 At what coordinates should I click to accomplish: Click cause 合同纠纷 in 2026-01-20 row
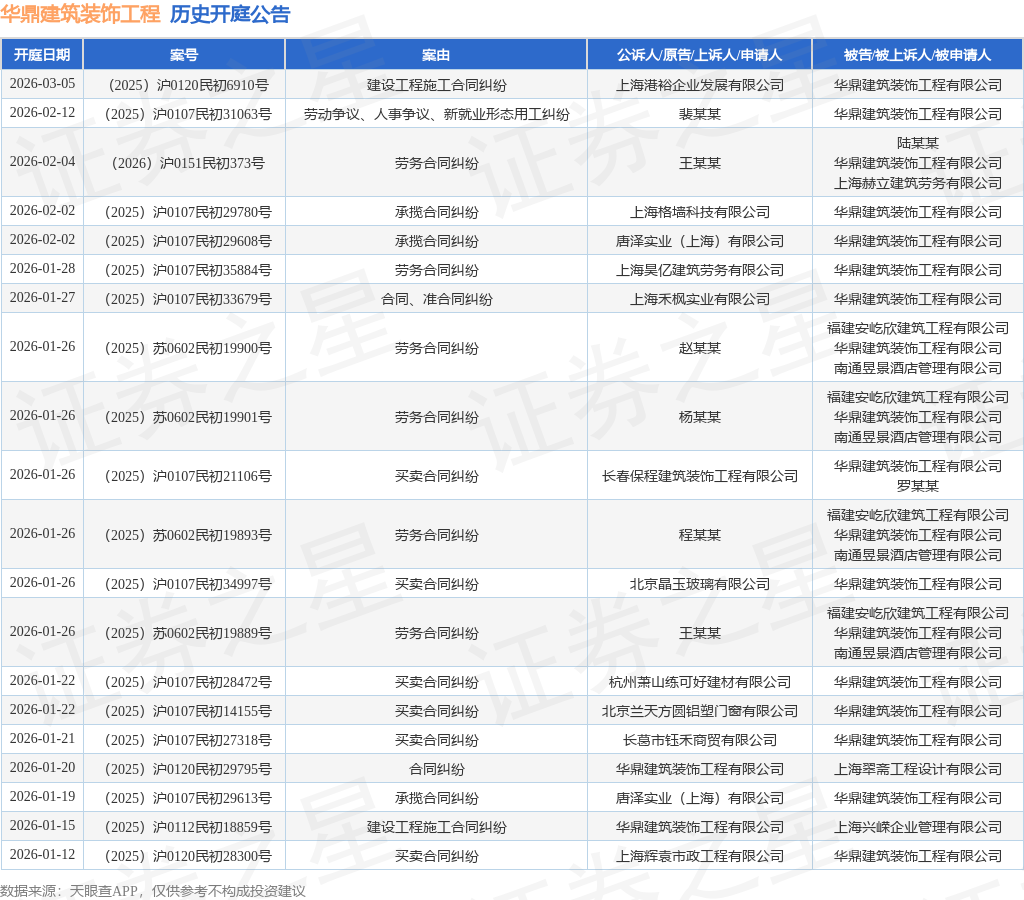(436, 769)
